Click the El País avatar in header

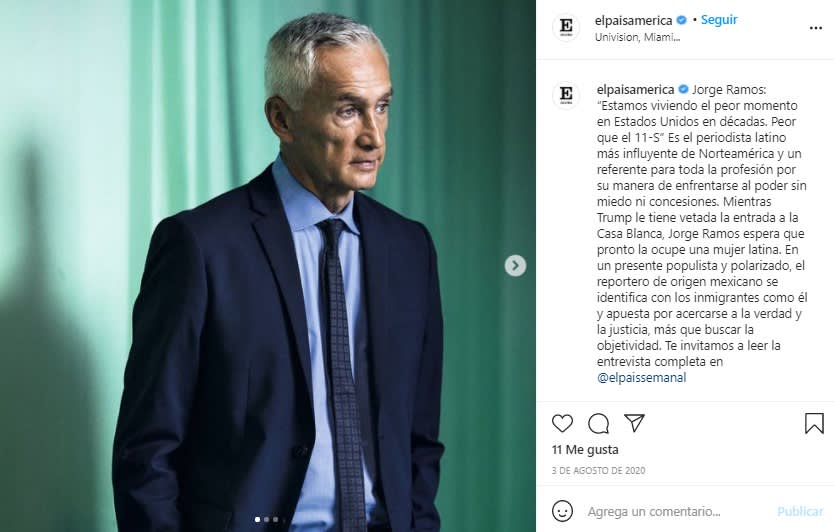pyautogui.click(x=566, y=28)
